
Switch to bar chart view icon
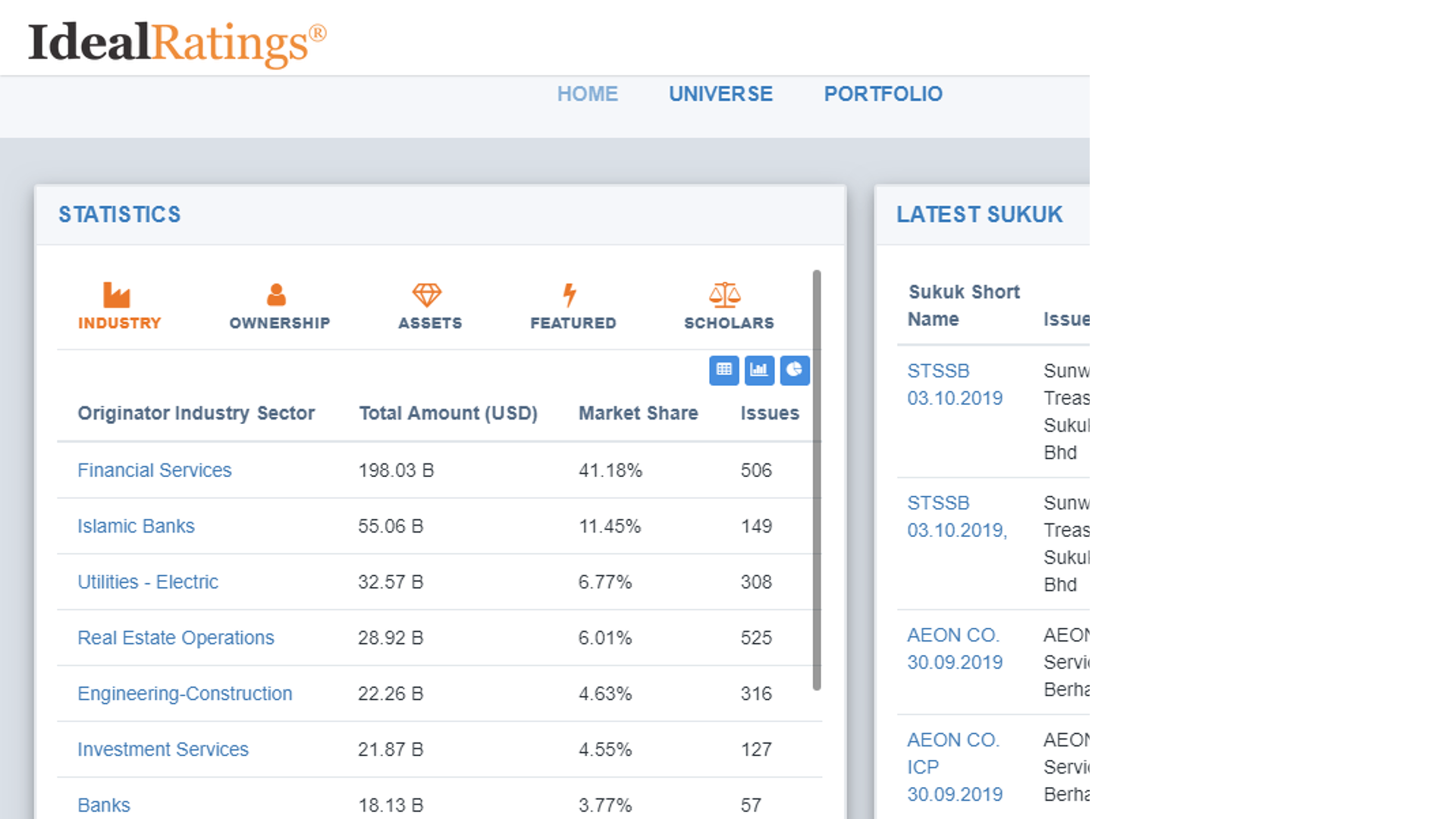759,370
